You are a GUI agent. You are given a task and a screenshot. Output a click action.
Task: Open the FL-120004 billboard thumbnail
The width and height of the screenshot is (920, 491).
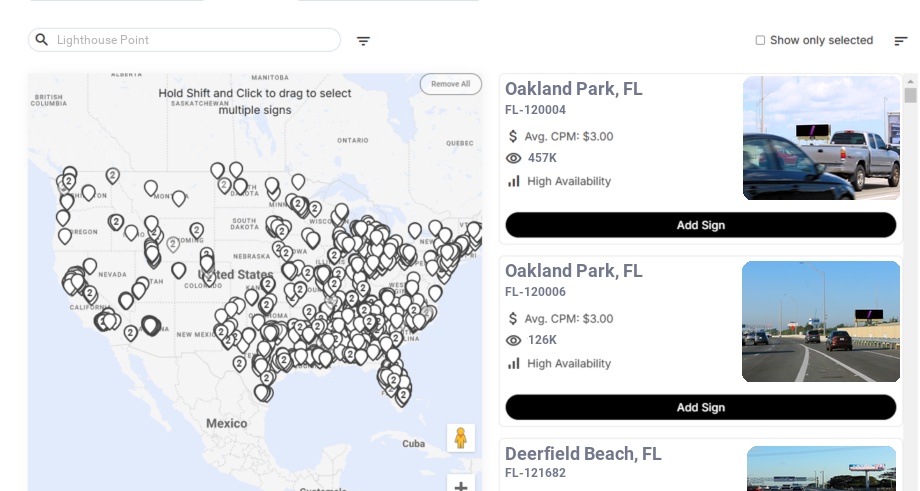[x=821, y=138]
